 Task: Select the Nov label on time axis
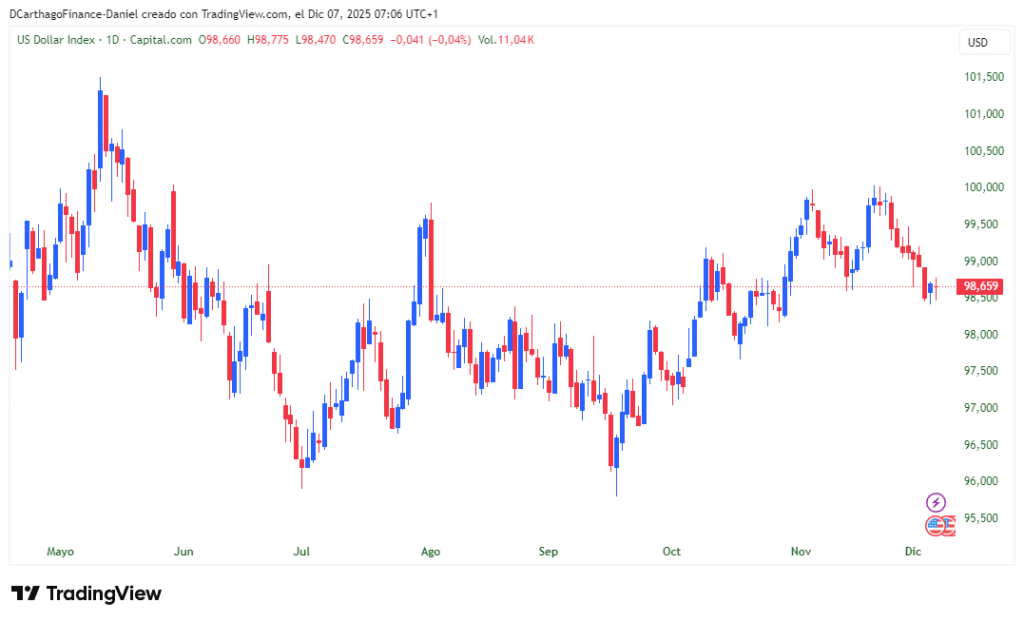click(x=800, y=551)
